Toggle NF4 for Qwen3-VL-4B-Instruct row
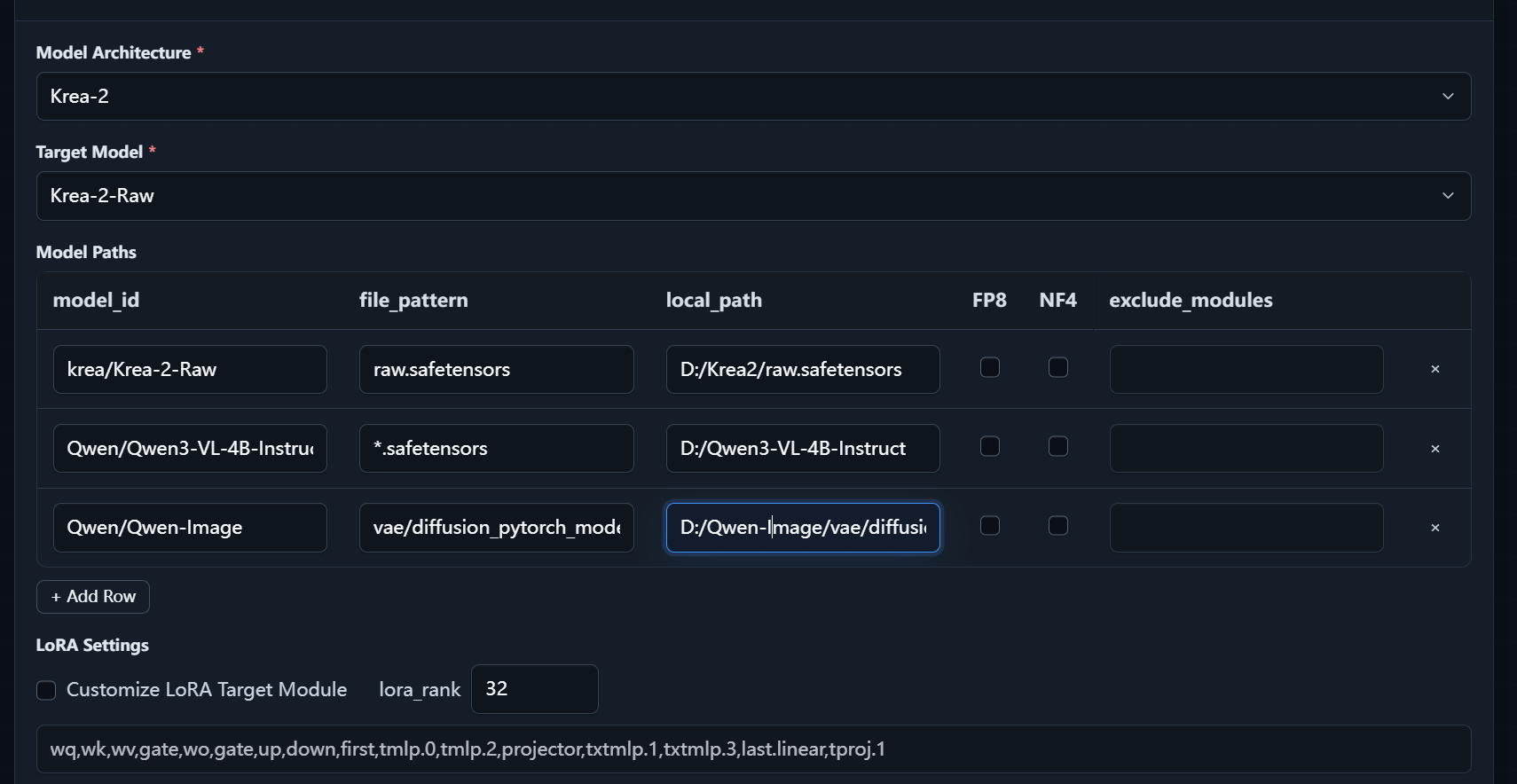The image size is (1517, 784). click(1058, 446)
